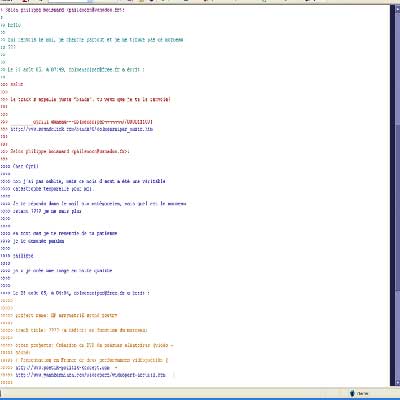Click the free.fr address in the blue quote header
The image size is (400, 400).
tap(99, 293)
